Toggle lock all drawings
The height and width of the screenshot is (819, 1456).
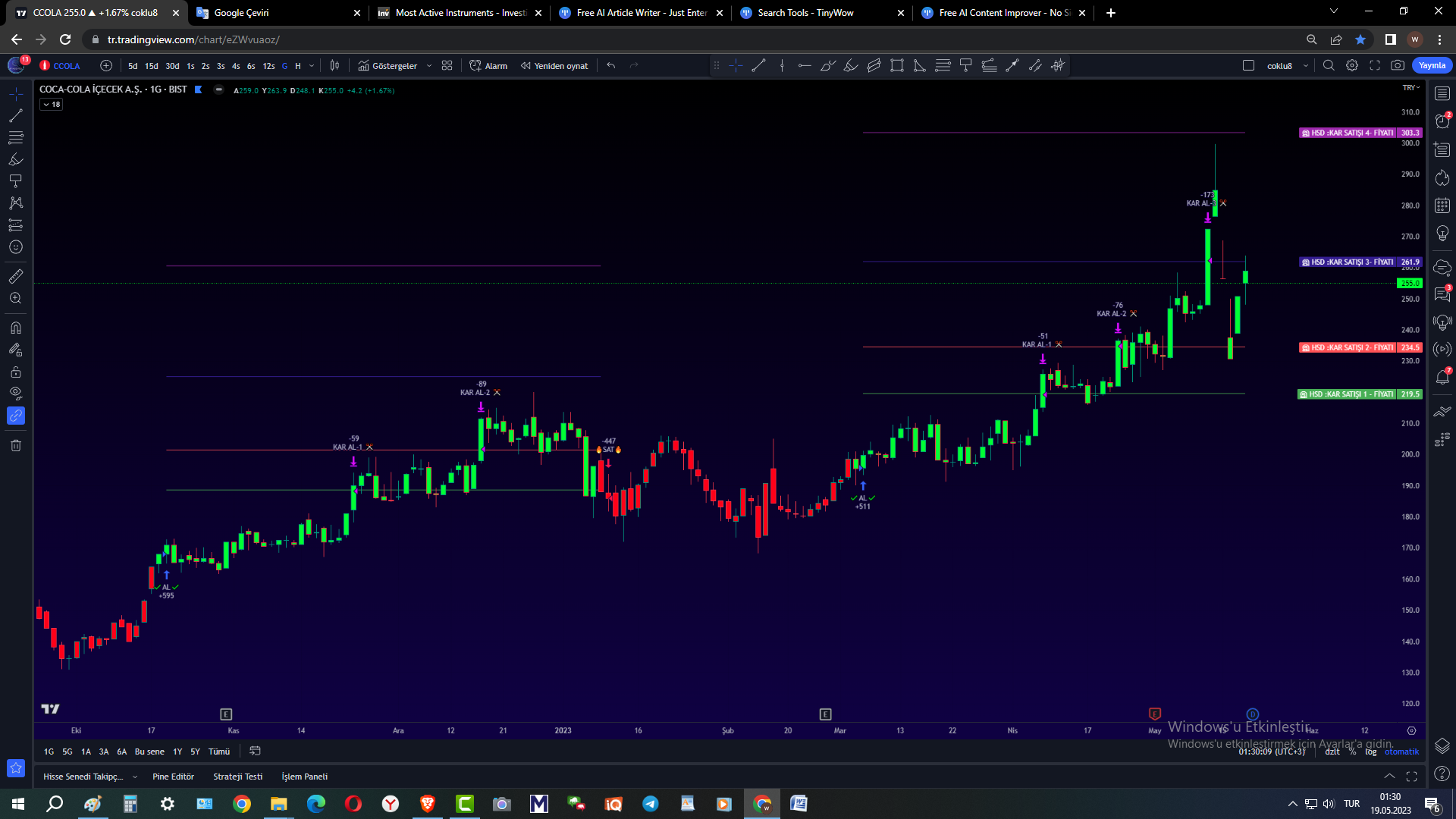pos(16,372)
